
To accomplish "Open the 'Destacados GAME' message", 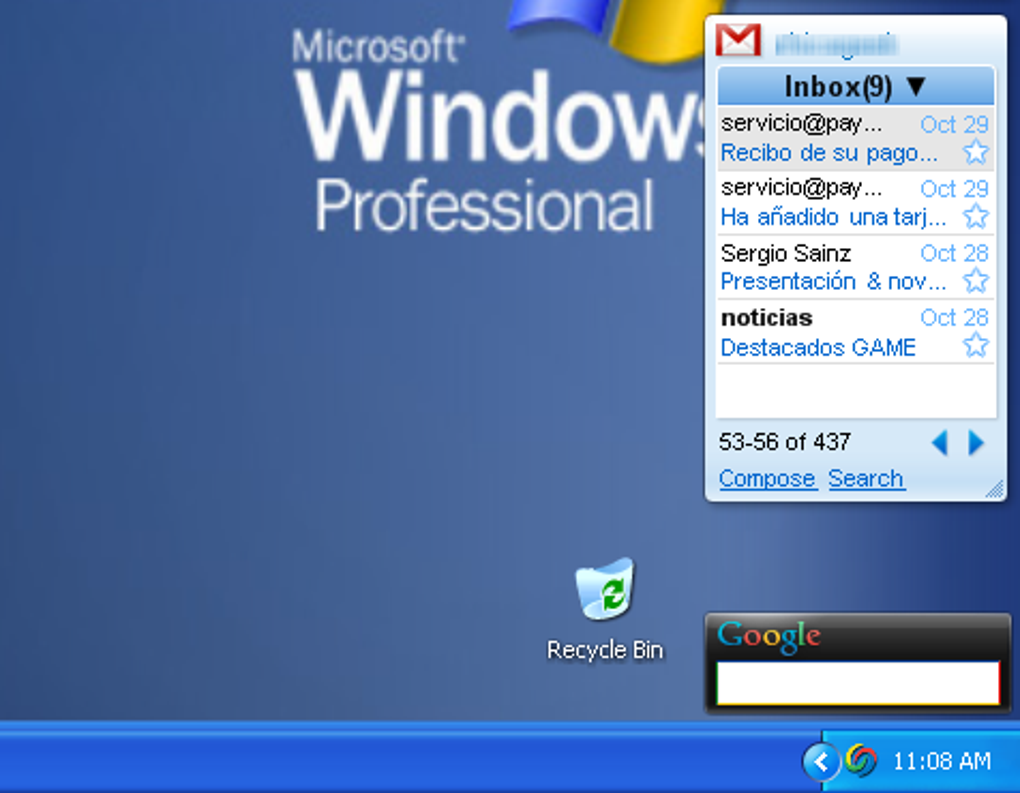I will tap(818, 347).
